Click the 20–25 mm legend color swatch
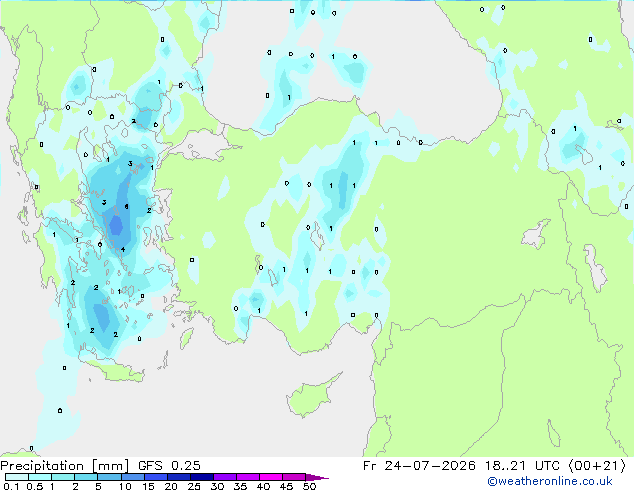 179,477
